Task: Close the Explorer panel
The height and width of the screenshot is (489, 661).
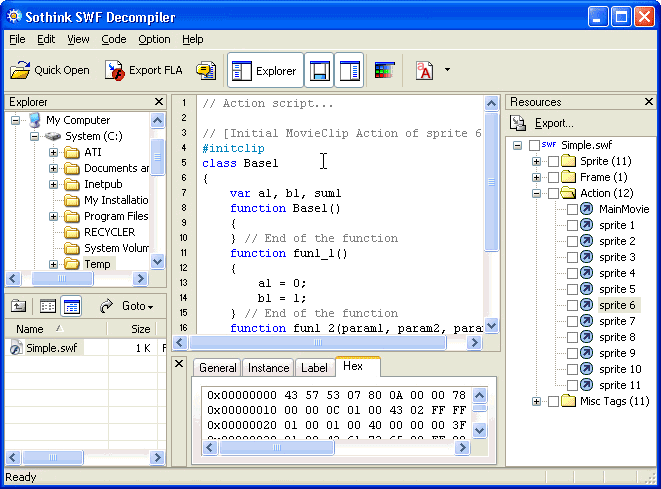Action: point(159,102)
